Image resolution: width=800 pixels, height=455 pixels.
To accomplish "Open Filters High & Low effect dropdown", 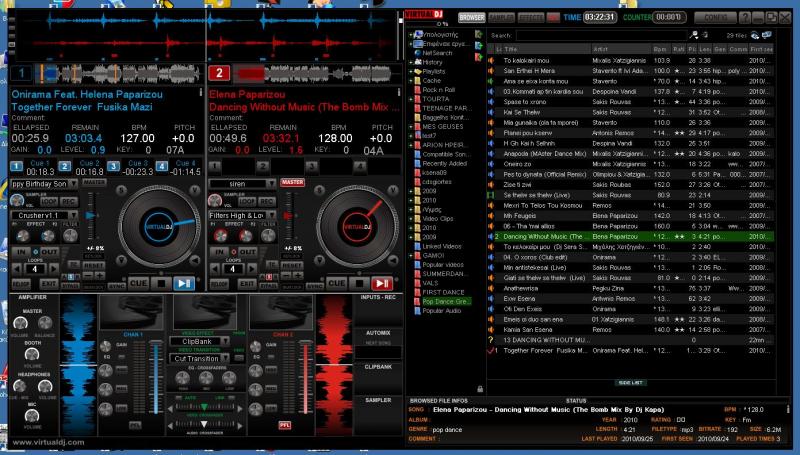I will coord(242,215).
